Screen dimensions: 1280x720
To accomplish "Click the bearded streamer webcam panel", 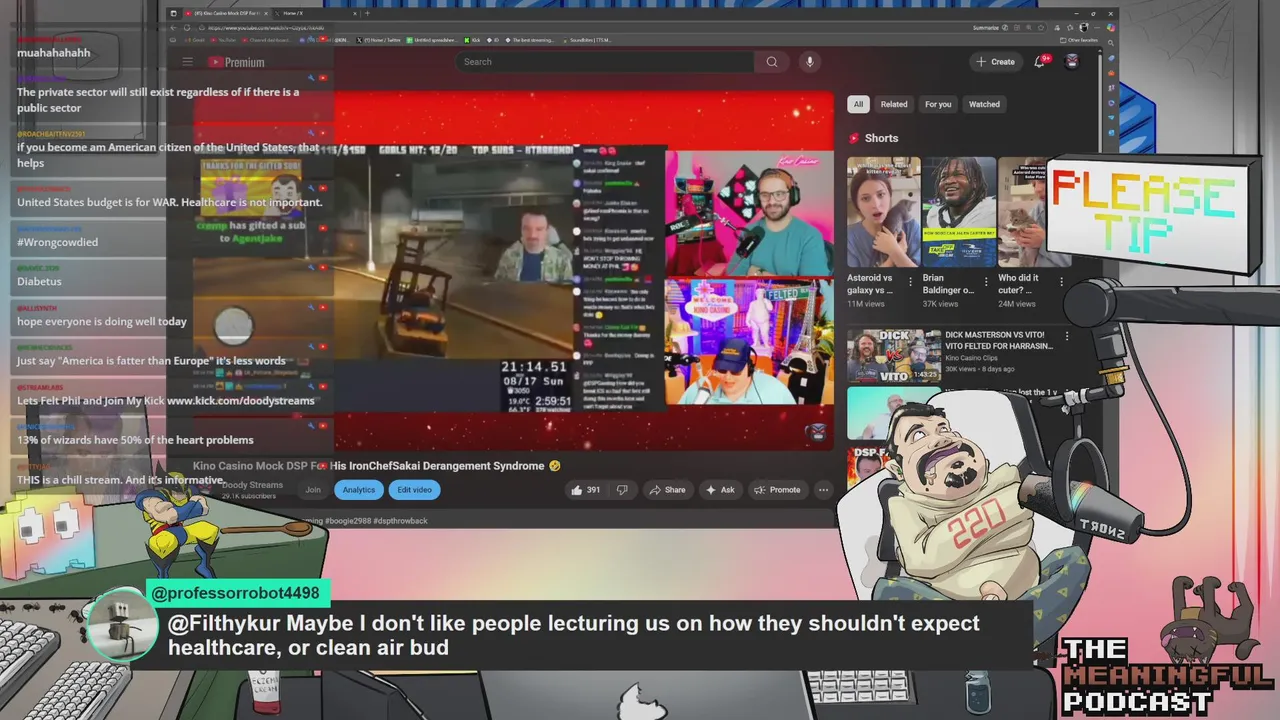I will coord(749,213).
